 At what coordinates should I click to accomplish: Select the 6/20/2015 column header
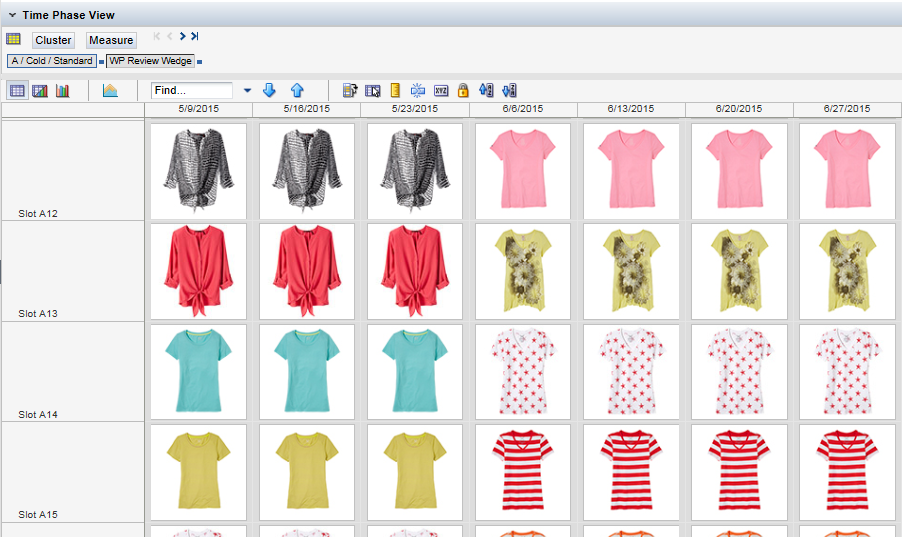(x=739, y=109)
